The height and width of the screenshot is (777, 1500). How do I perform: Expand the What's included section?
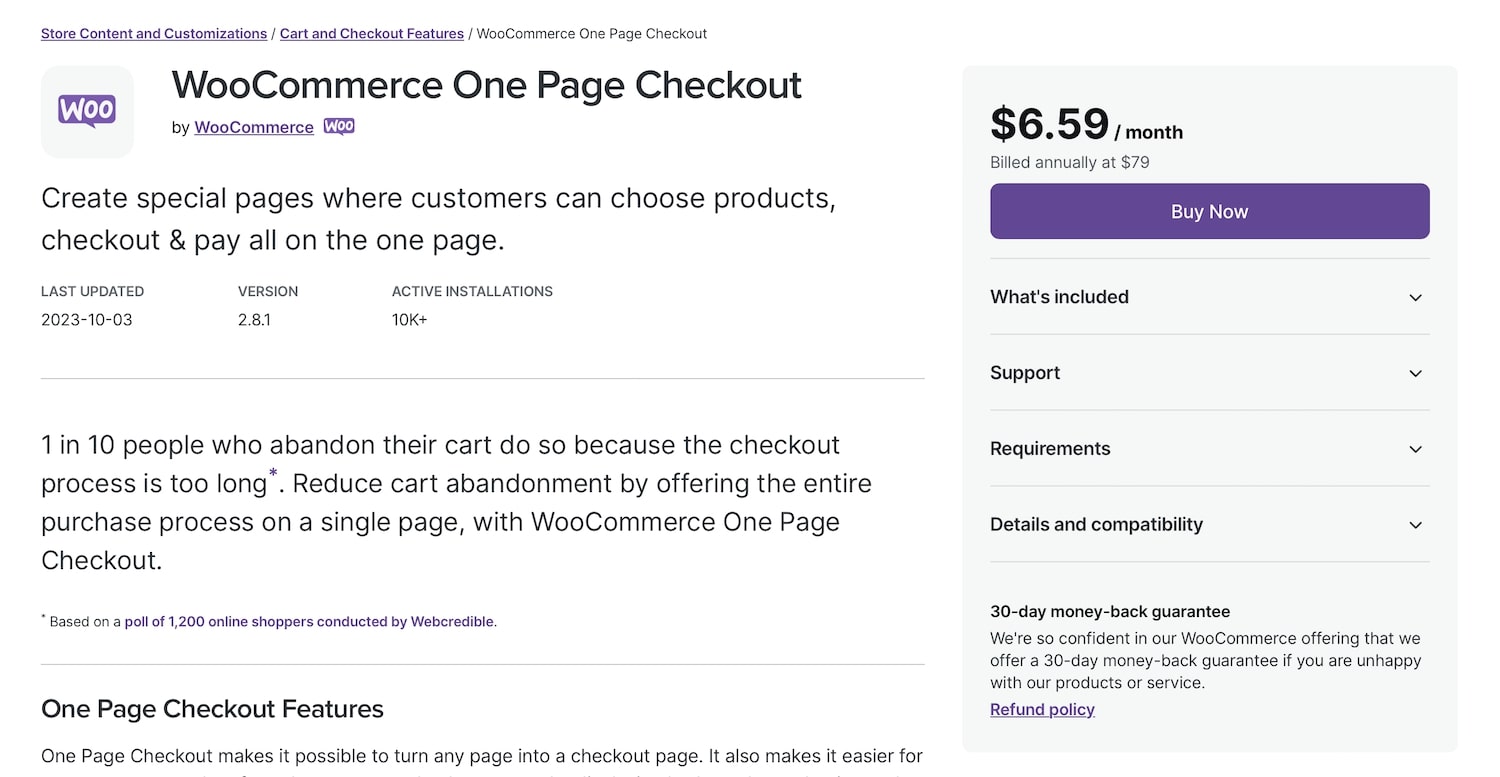click(x=1059, y=297)
